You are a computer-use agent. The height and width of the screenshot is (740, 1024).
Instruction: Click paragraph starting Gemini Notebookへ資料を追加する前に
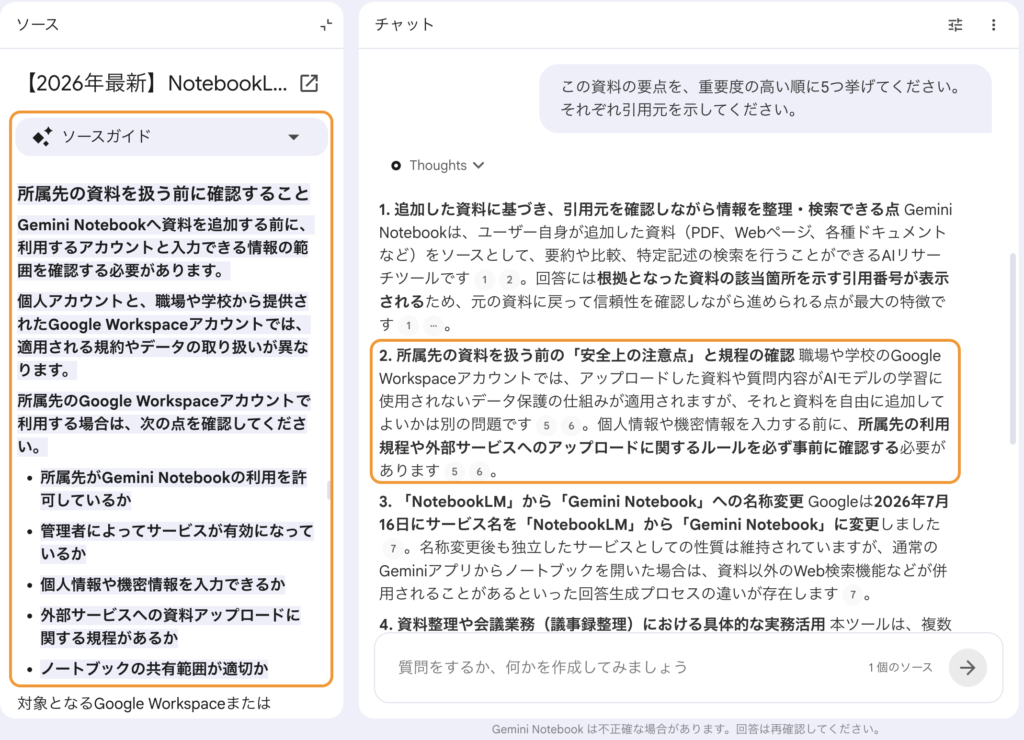tap(165, 248)
